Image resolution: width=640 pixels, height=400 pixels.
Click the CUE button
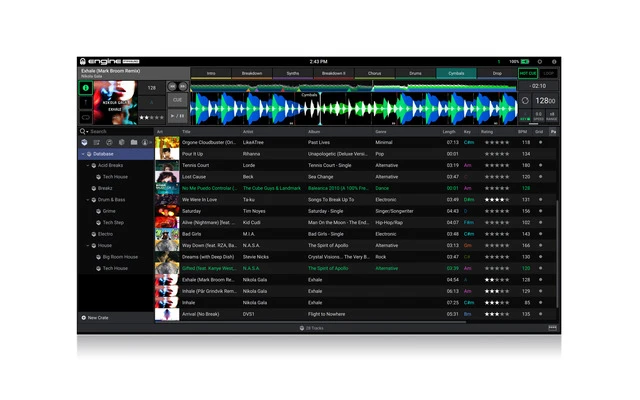click(x=178, y=100)
